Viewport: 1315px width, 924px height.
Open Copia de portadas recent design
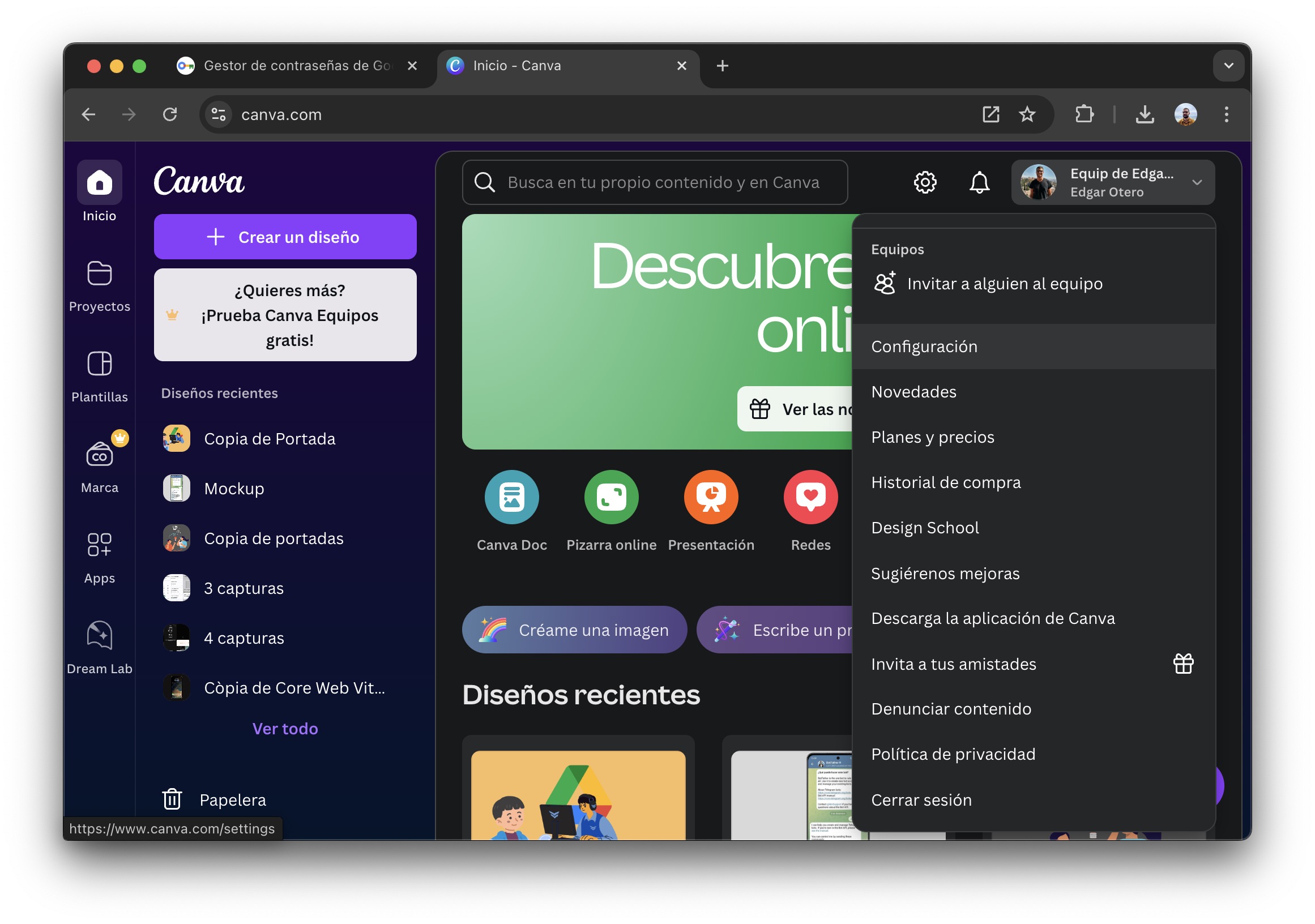(285, 538)
